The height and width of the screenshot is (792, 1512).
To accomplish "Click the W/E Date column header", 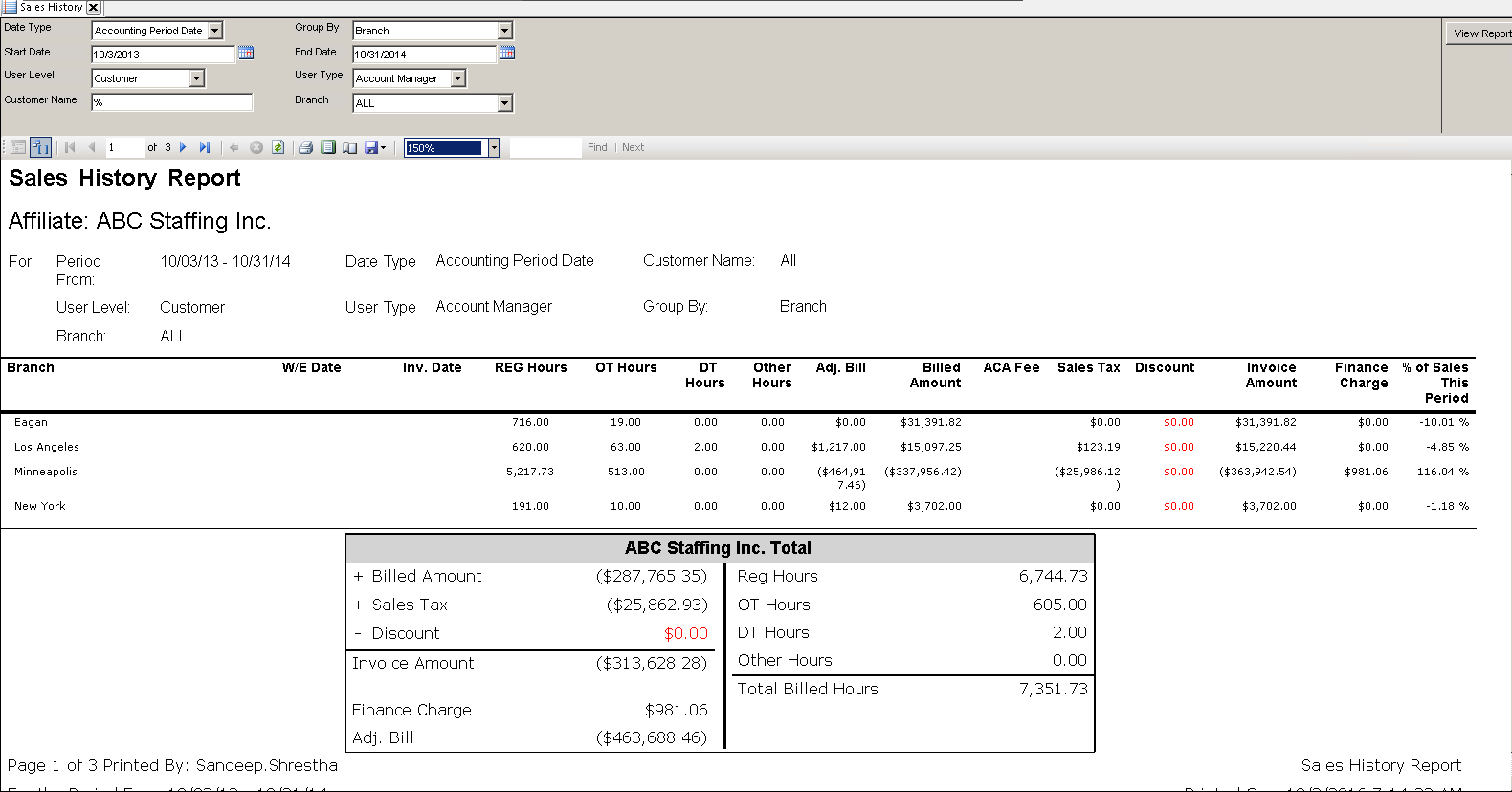I will (x=311, y=367).
